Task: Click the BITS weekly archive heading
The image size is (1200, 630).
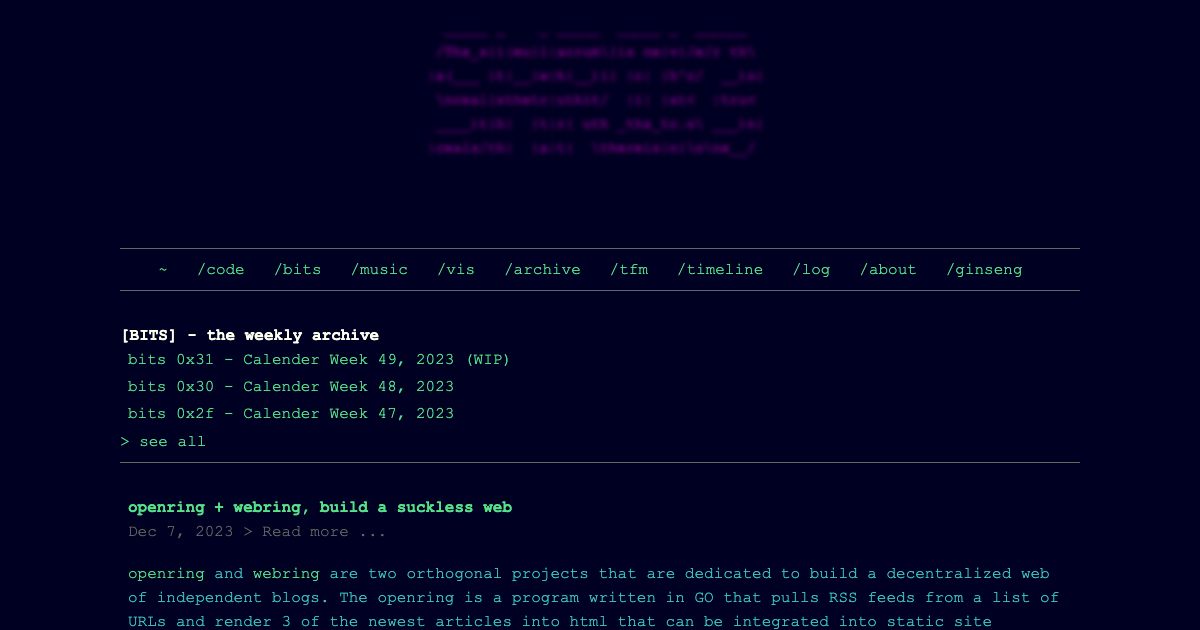Action: [x=250, y=335]
